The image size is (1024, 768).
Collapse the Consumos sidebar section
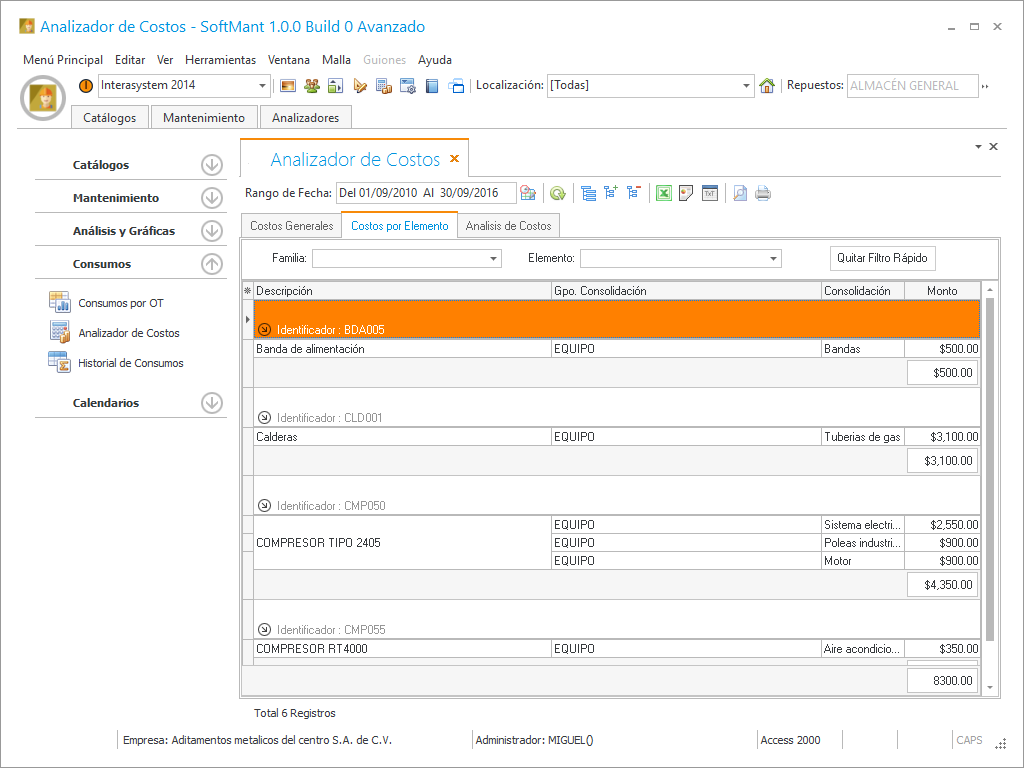211,264
